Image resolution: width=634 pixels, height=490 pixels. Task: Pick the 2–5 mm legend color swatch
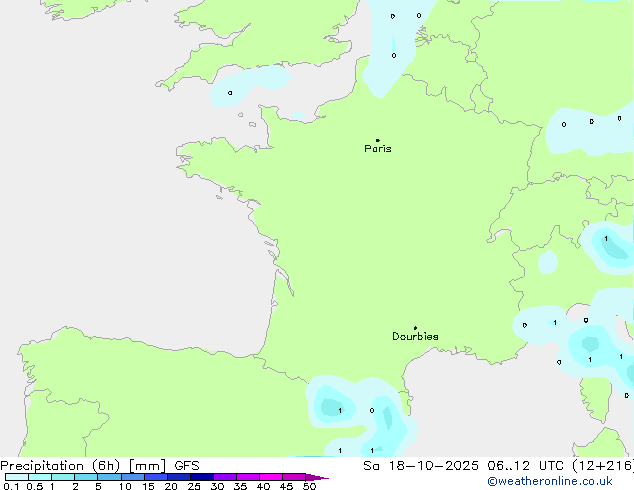(x=86, y=477)
